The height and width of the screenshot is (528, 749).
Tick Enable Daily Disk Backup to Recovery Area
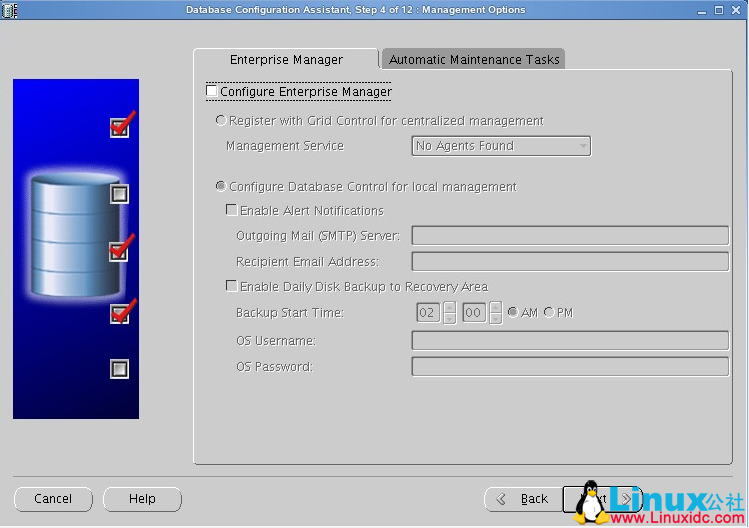(x=231, y=286)
